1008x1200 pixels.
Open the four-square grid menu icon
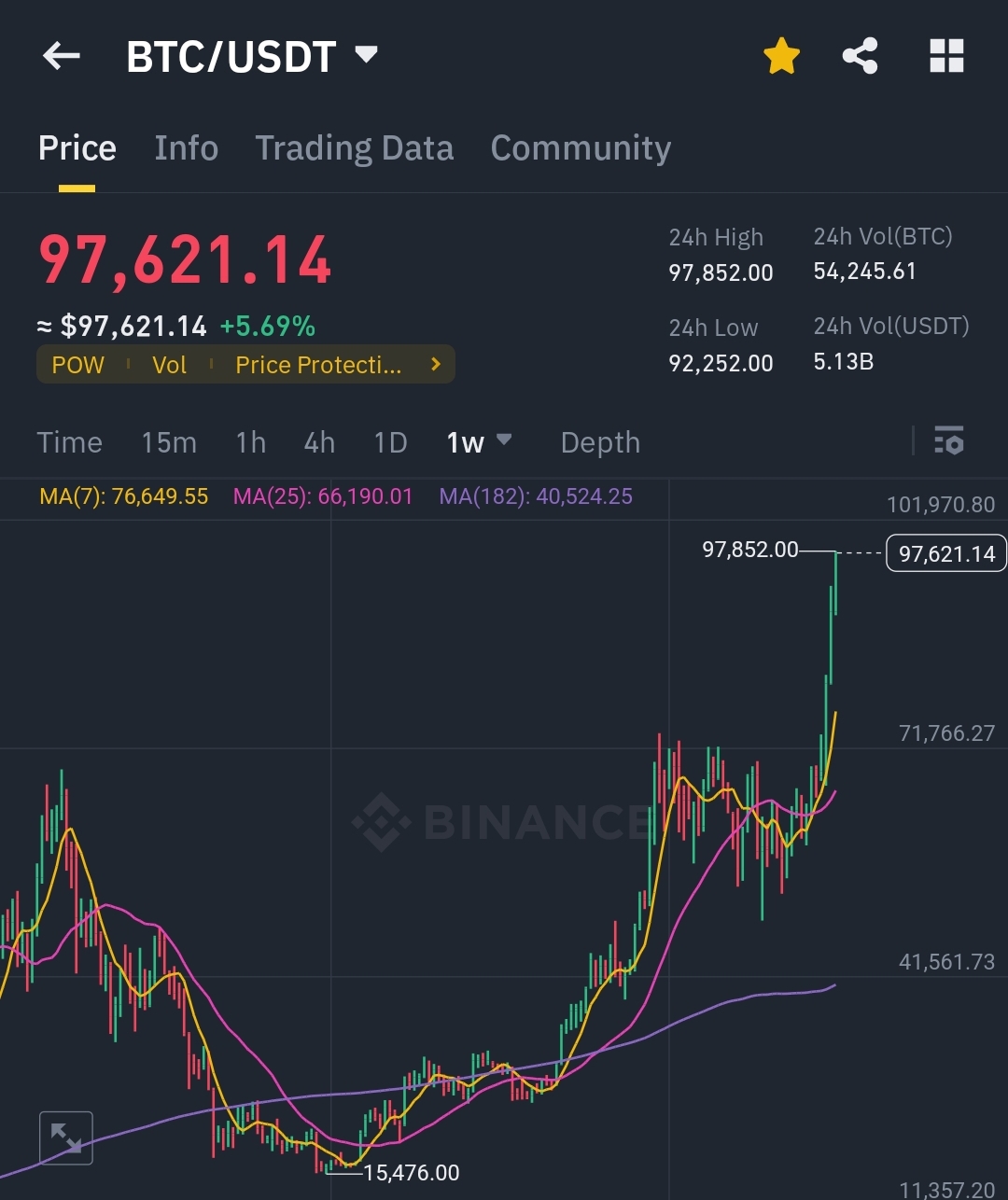(946, 56)
